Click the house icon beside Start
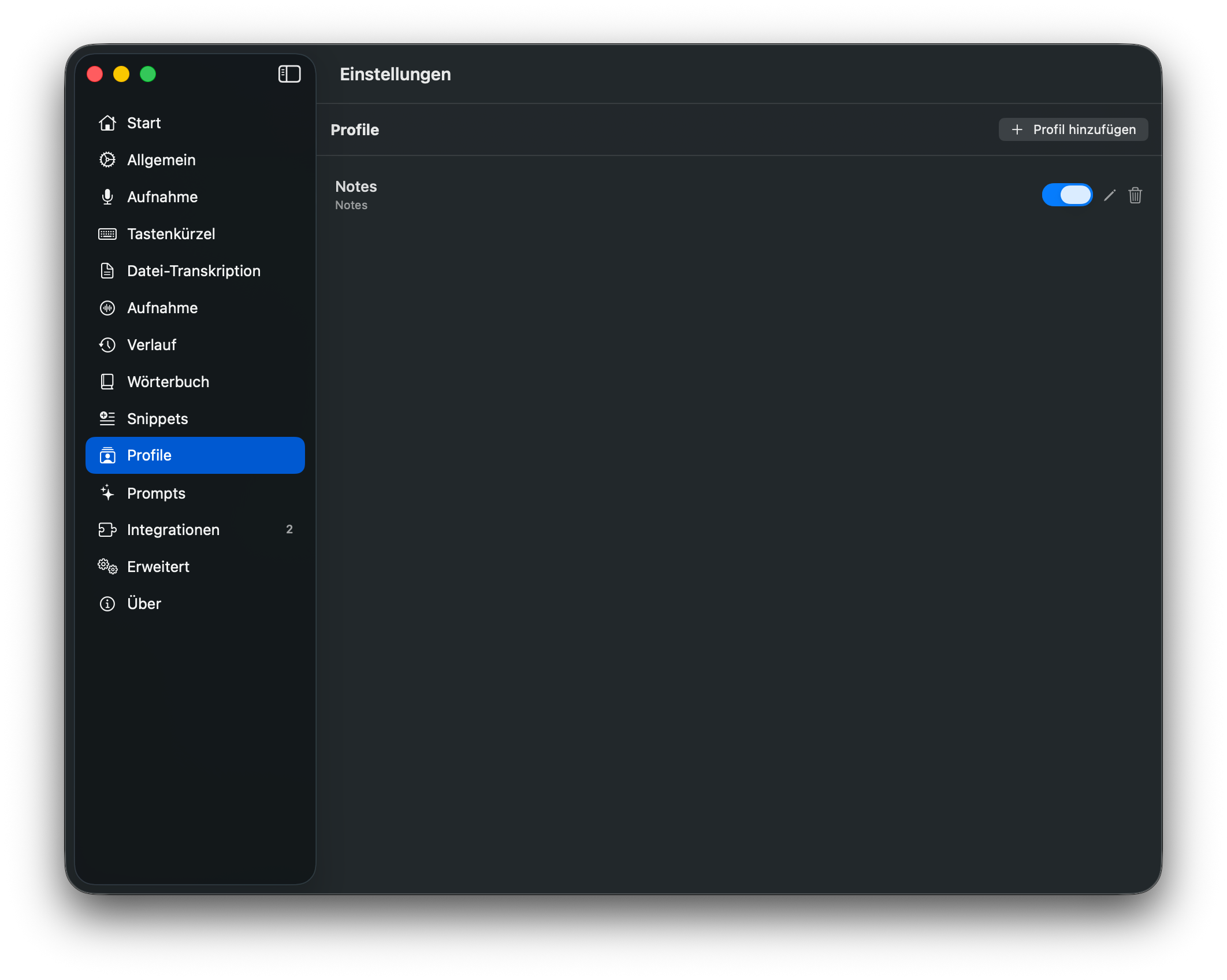This screenshot has width=1227, height=980. tap(107, 123)
